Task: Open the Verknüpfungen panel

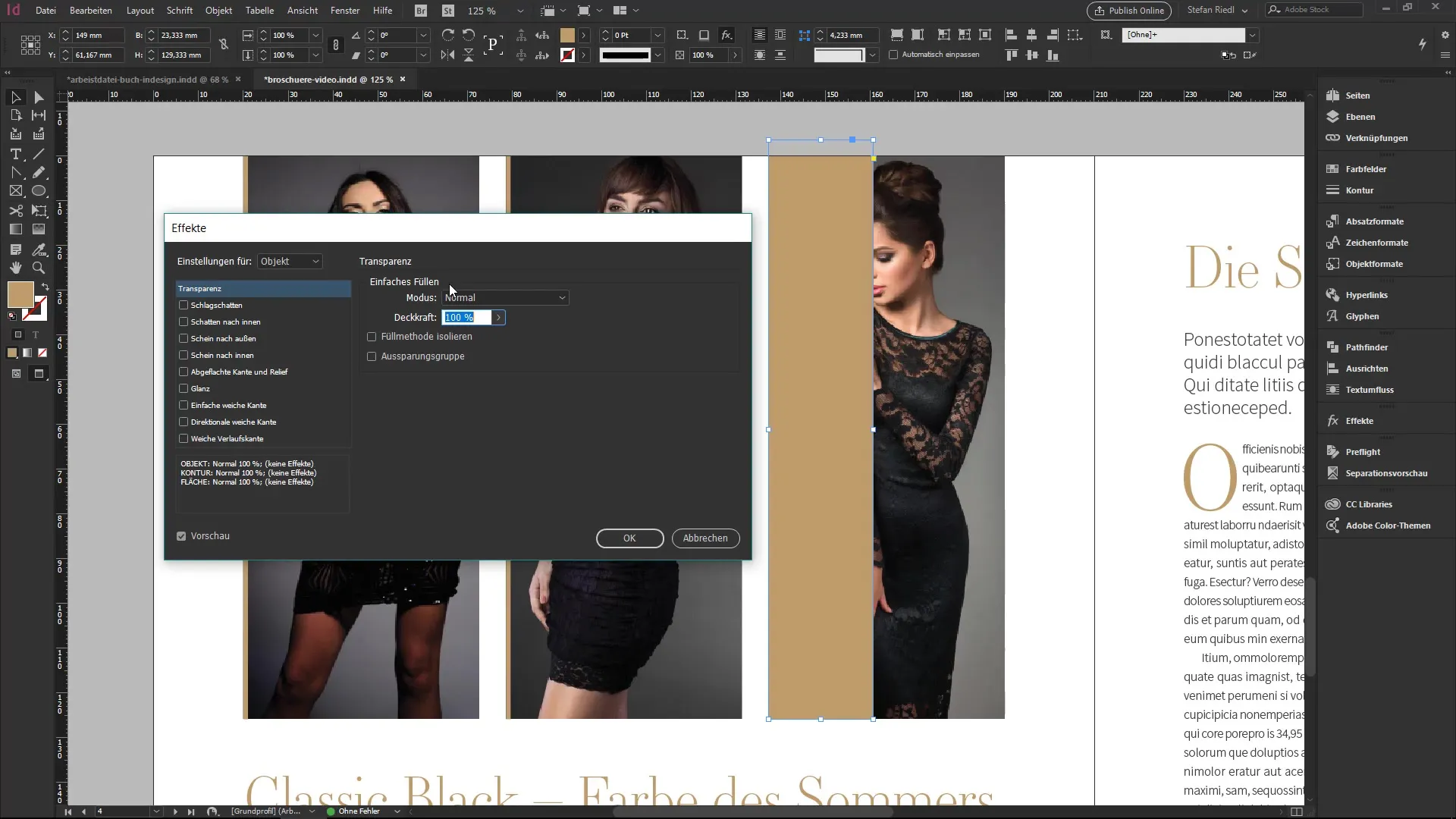Action: click(x=1376, y=138)
